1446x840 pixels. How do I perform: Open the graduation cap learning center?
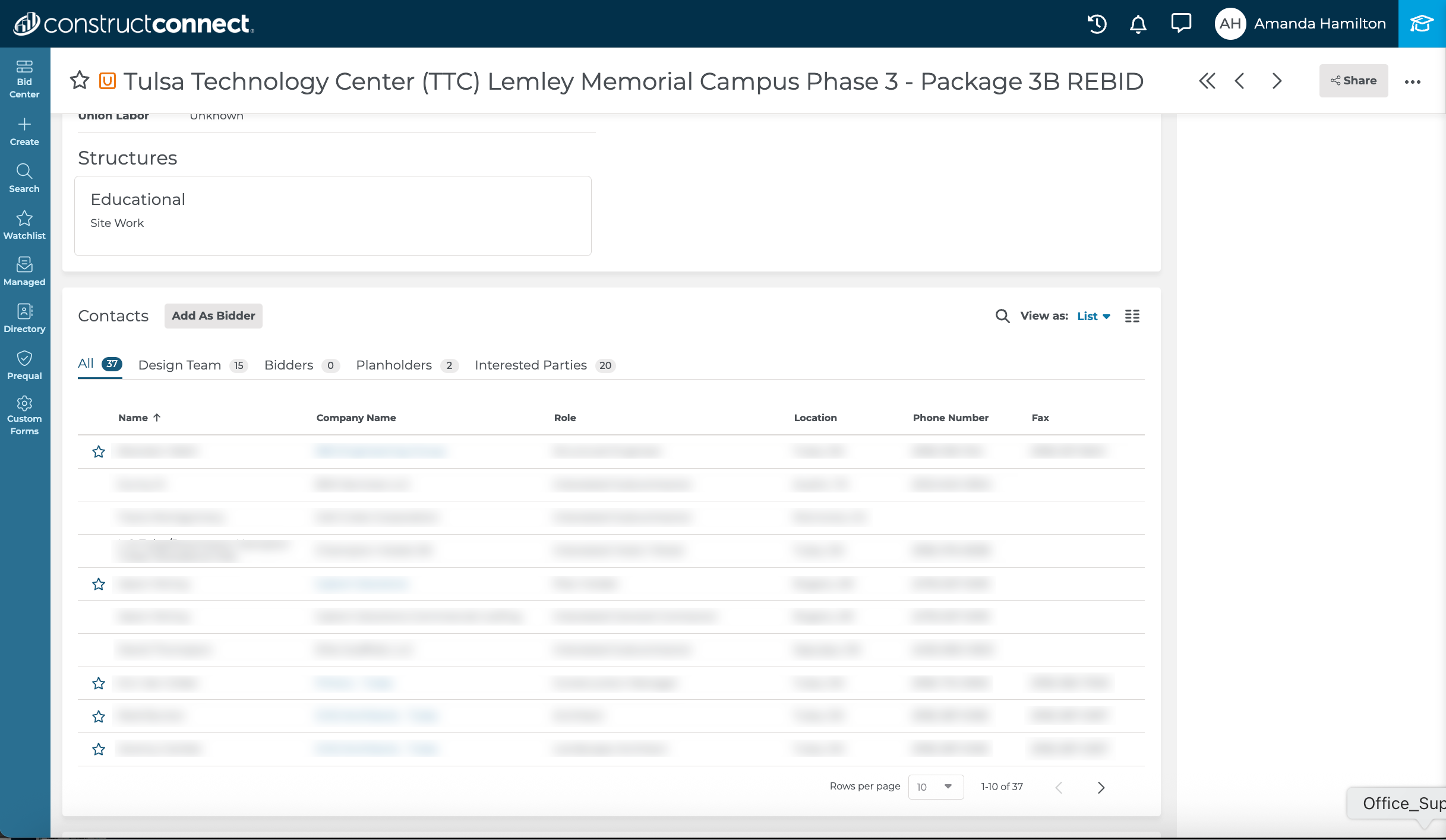(1422, 24)
